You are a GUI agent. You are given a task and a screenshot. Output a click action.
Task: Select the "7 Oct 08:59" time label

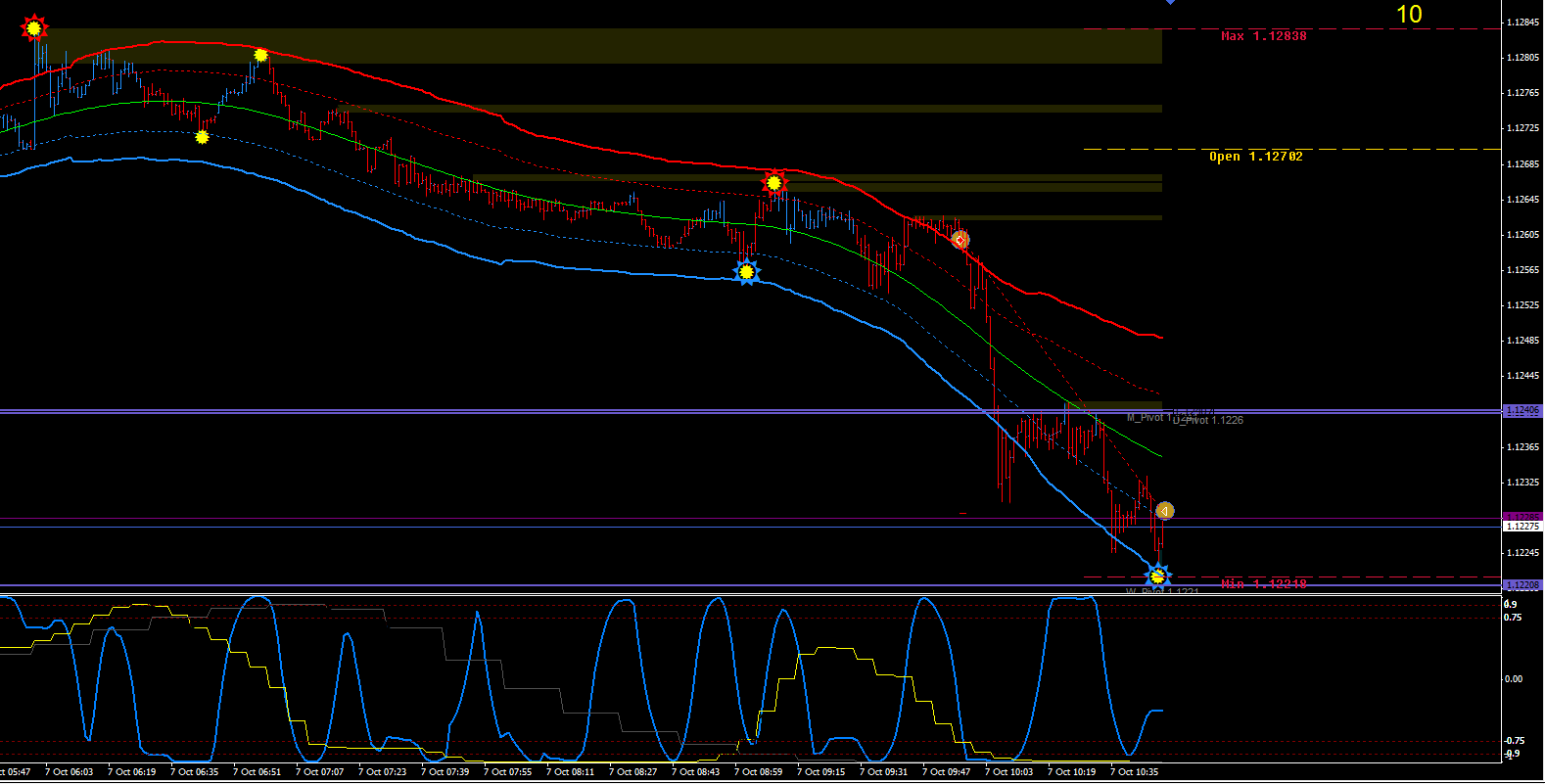pyautogui.click(x=761, y=772)
